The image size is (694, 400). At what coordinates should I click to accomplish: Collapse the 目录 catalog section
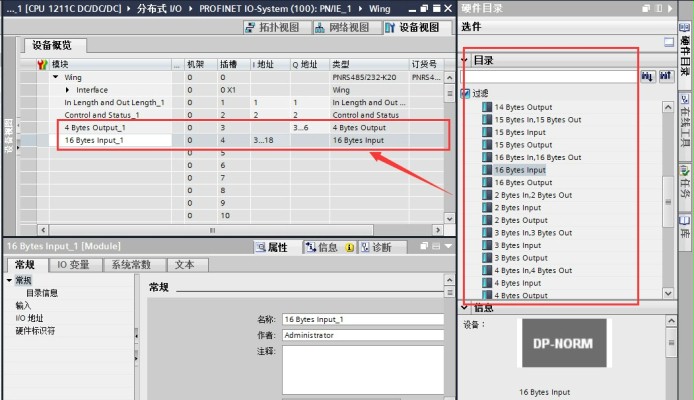(x=465, y=60)
